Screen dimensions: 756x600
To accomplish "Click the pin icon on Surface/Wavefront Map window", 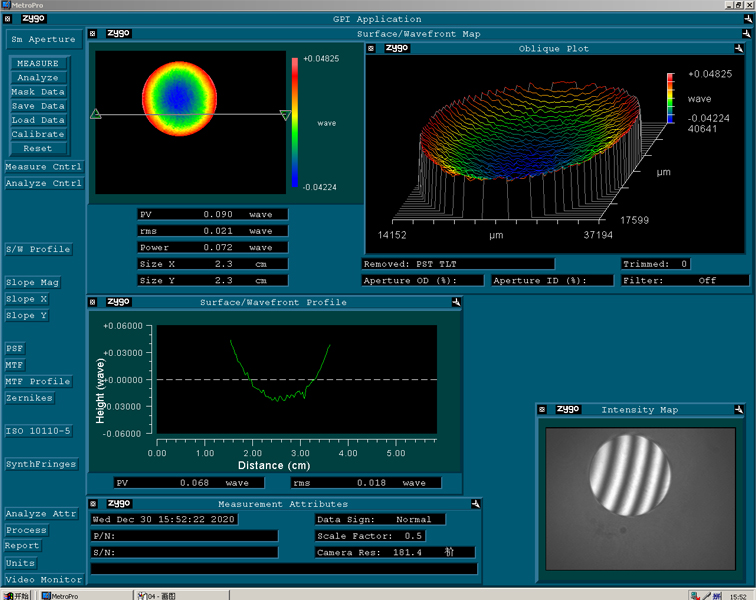I will coord(745,33).
